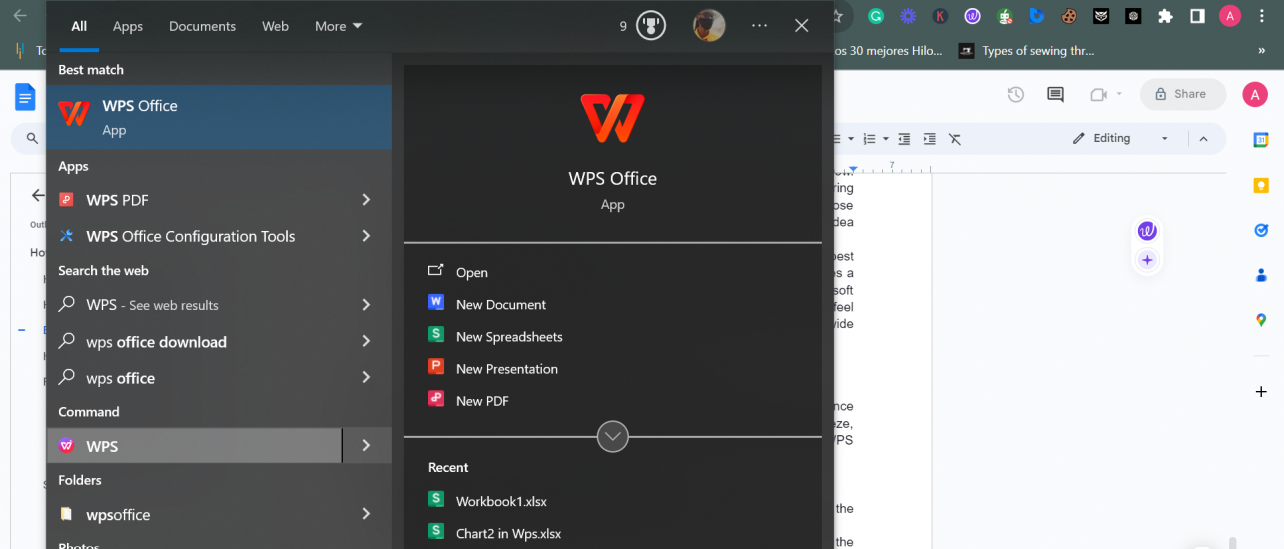Create a New Spreadsheets file
The image size is (1284, 549).
[508, 337]
